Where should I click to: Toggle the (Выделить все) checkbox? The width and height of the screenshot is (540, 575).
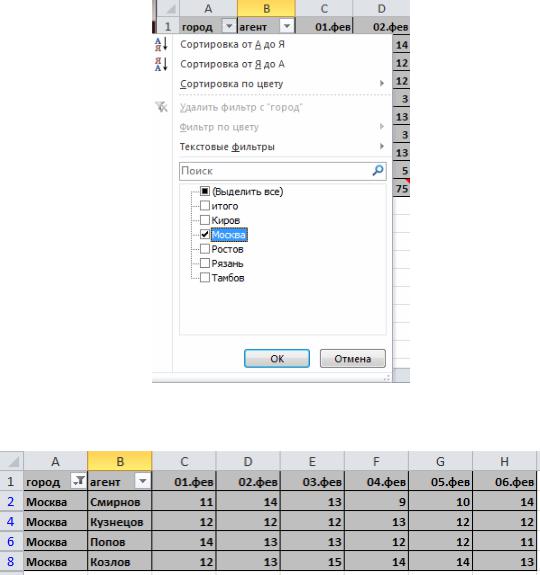pos(205,191)
